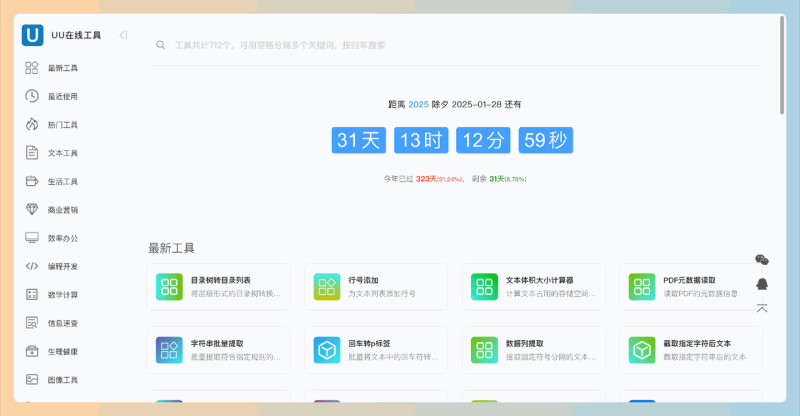Click the diamond icon beside 商业营销
The height and width of the screenshot is (416, 800).
coord(32,209)
